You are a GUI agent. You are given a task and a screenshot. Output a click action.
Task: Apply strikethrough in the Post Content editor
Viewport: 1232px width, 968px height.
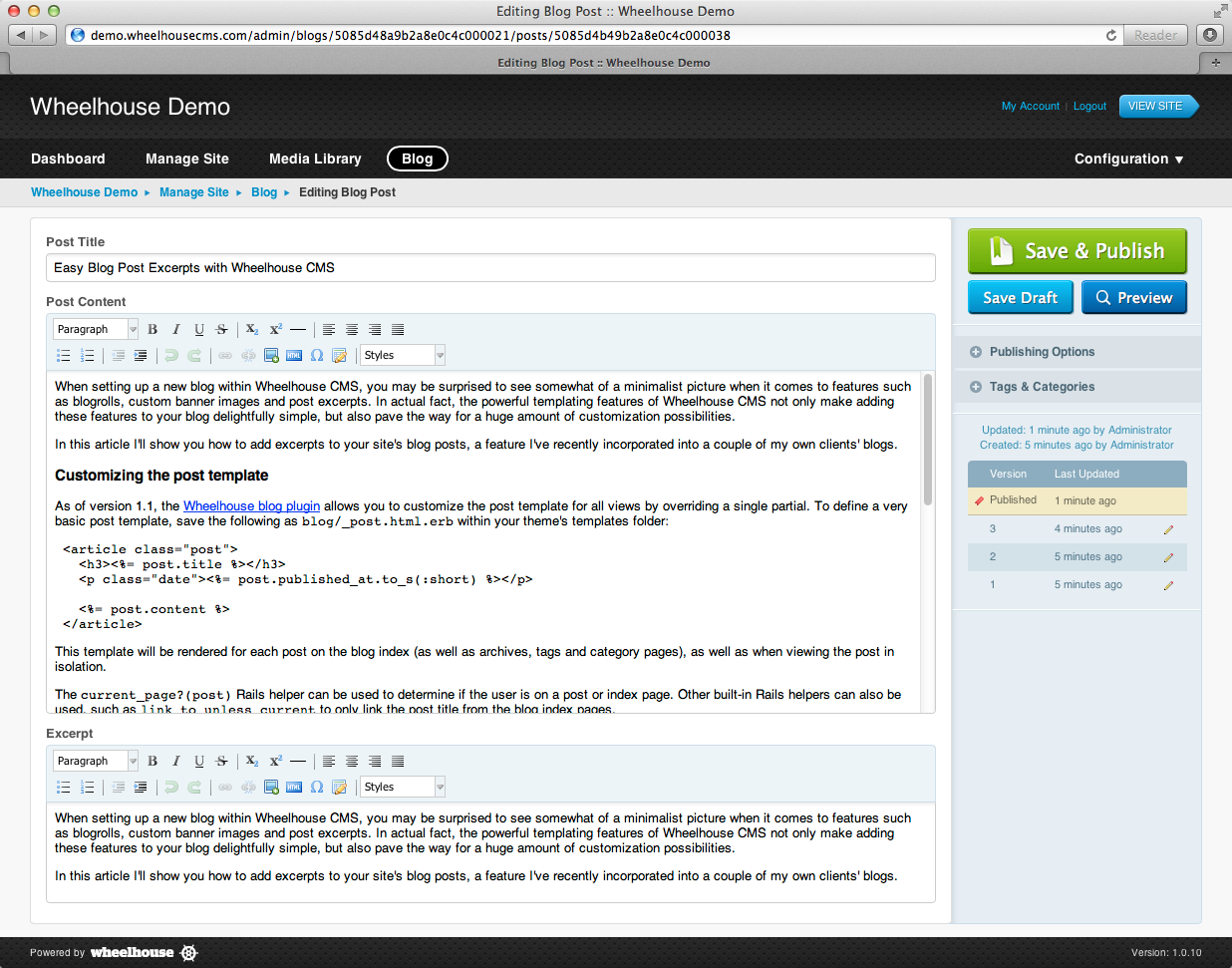tap(222, 329)
